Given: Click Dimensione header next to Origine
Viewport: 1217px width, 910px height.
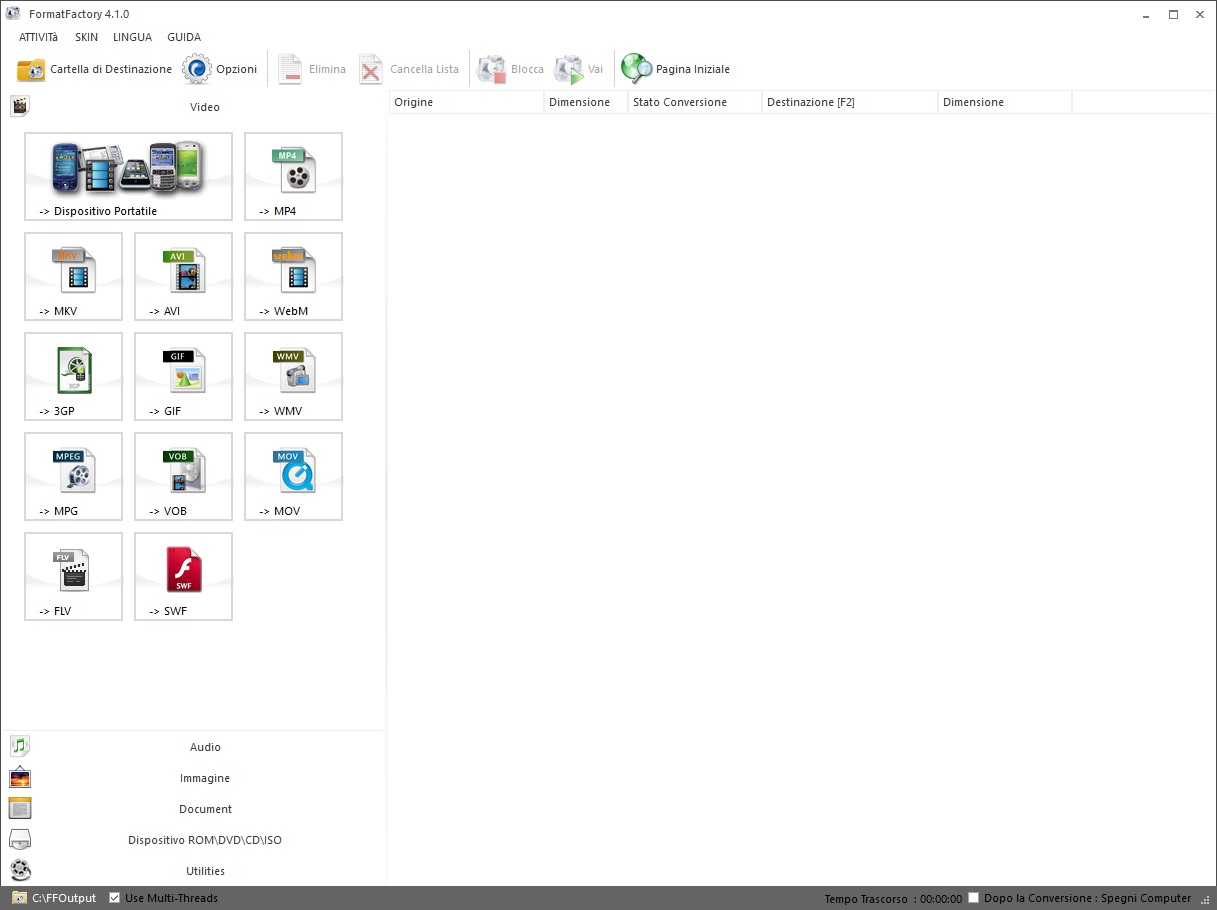Looking at the screenshot, I should point(586,102).
